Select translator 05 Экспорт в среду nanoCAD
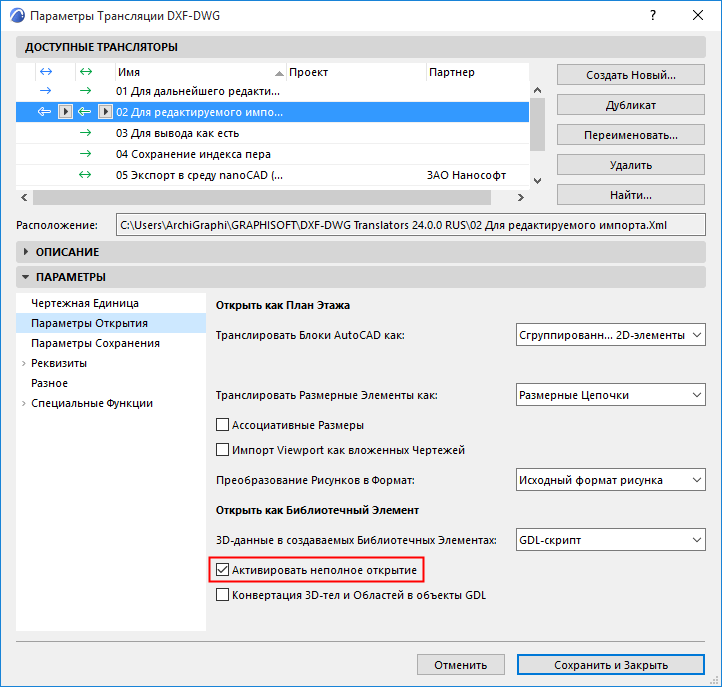Screen dimensions: 722x687 click(x=272, y=175)
